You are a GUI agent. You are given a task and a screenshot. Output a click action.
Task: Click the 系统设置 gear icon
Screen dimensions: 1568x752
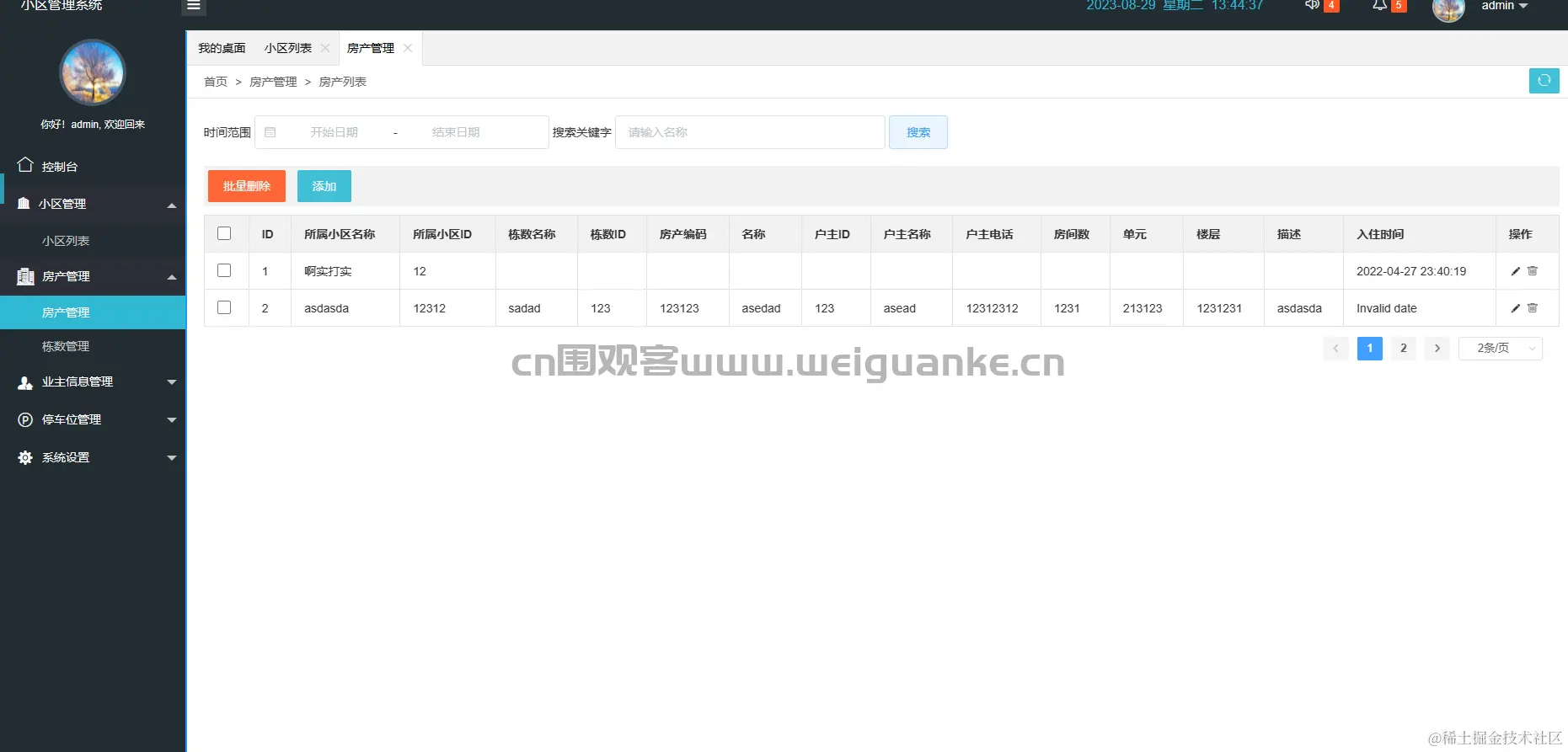tap(25, 457)
